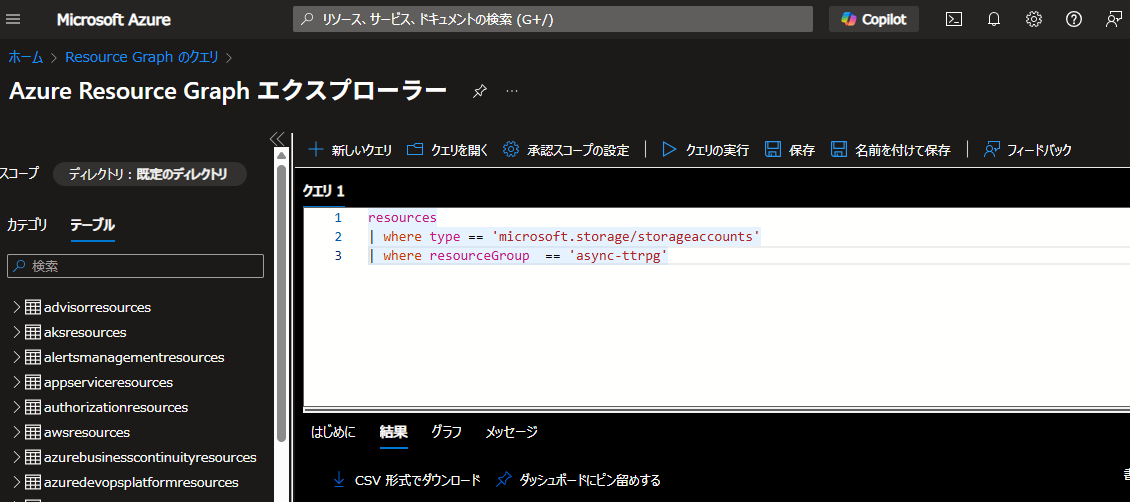The width and height of the screenshot is (1130, 502).
Task: Switch to the 結果 tab
Action: pyautogui.click(x=393, y=432)
